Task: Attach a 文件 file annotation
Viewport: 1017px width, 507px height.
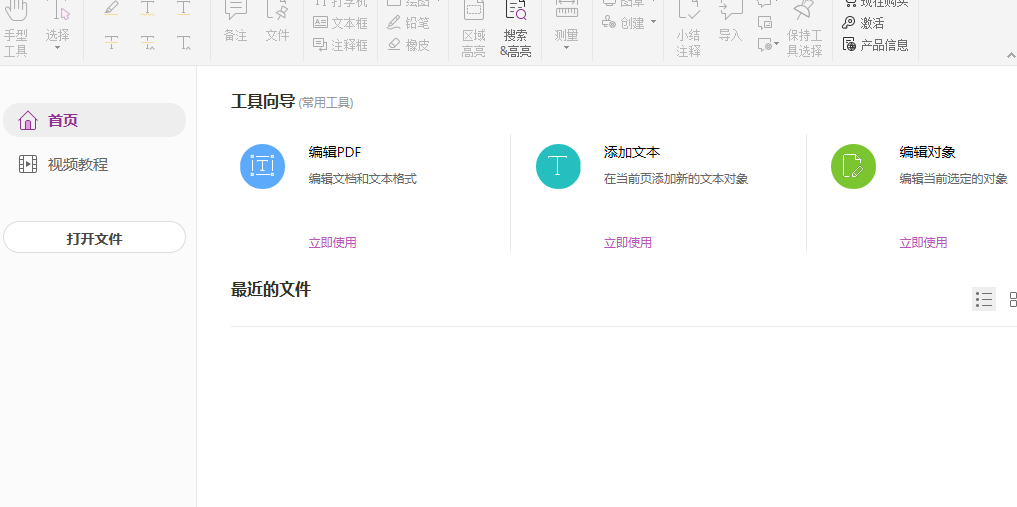Action: point(277,22)
